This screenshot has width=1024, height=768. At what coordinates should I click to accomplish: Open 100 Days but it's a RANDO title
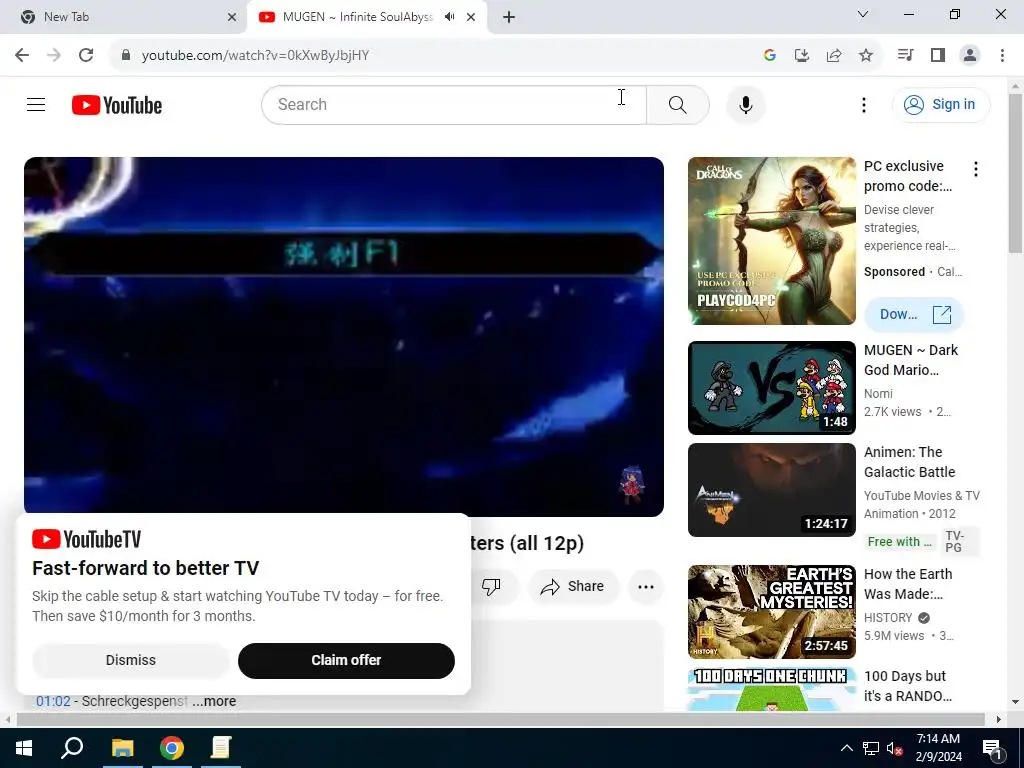pyautogui.click(x=907, y=686)
